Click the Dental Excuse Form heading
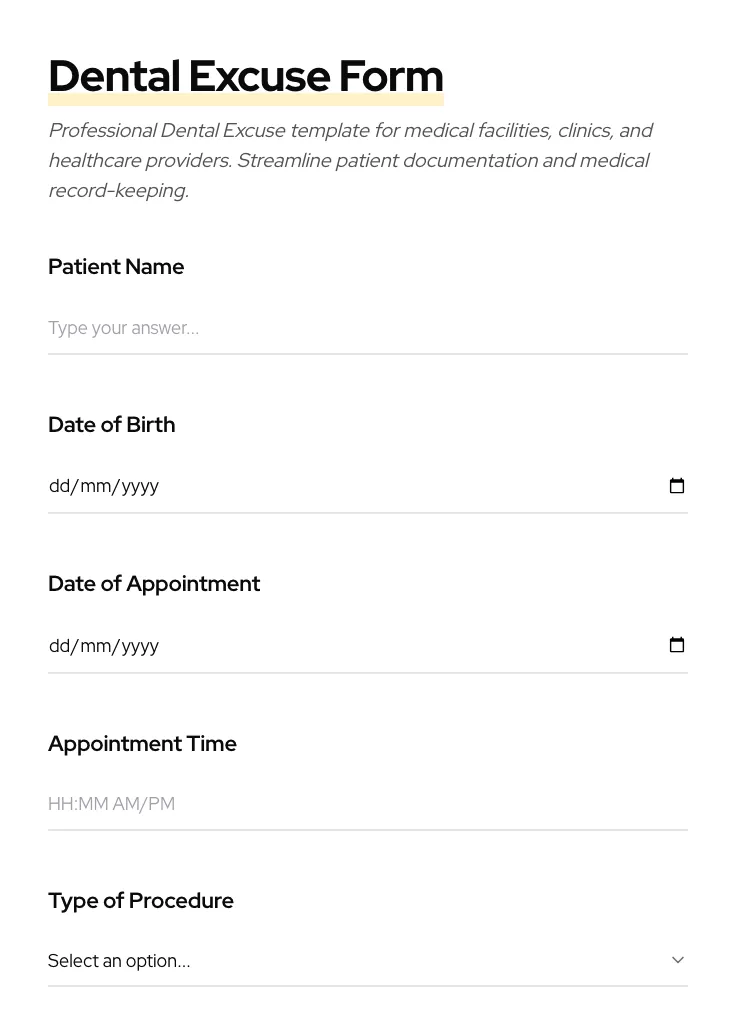The image size is (736, 1024). point(245,77)
